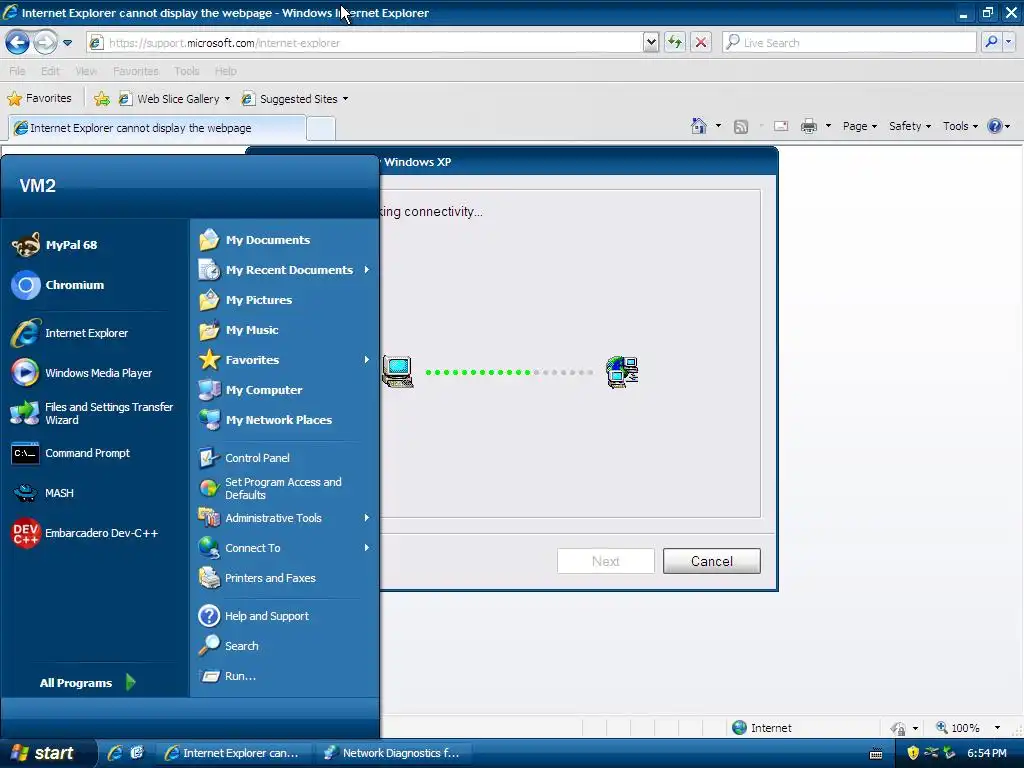Click the Add to Favorites Bar star icon
Viewport: 1024px width, 768px height.
(x=102, y=99)
